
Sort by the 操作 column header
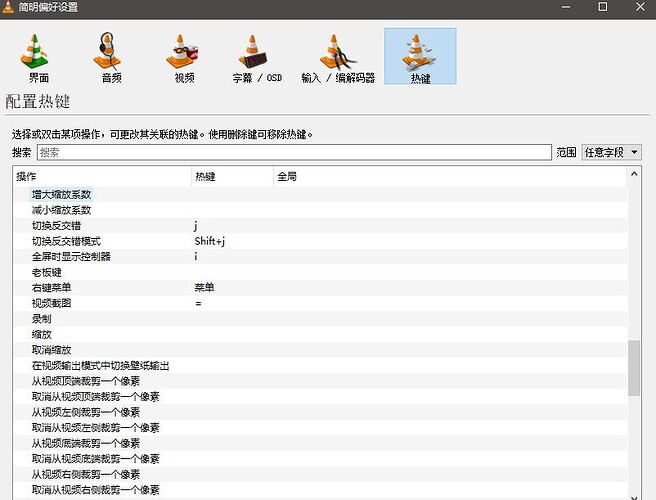coord(100,177)
